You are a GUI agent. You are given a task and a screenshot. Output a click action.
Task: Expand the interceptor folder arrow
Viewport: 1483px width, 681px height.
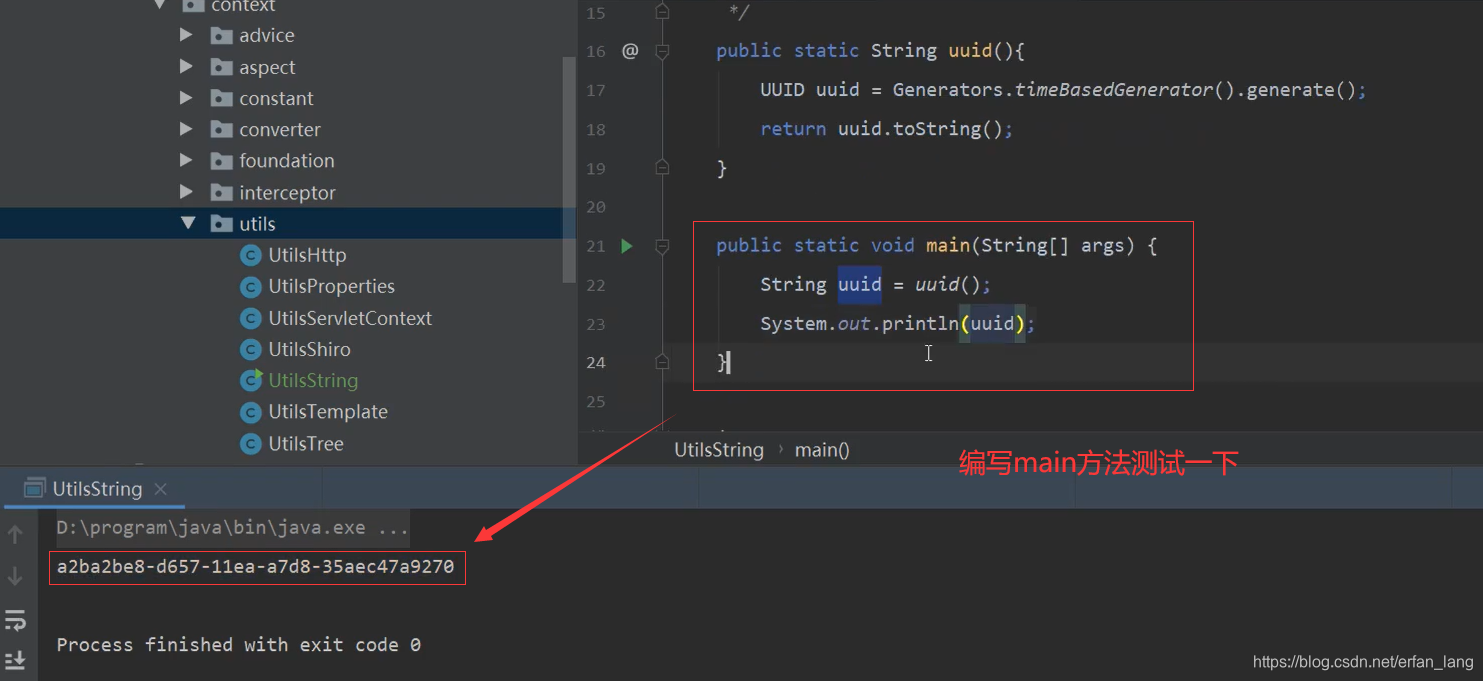click(x=186, y=192)
